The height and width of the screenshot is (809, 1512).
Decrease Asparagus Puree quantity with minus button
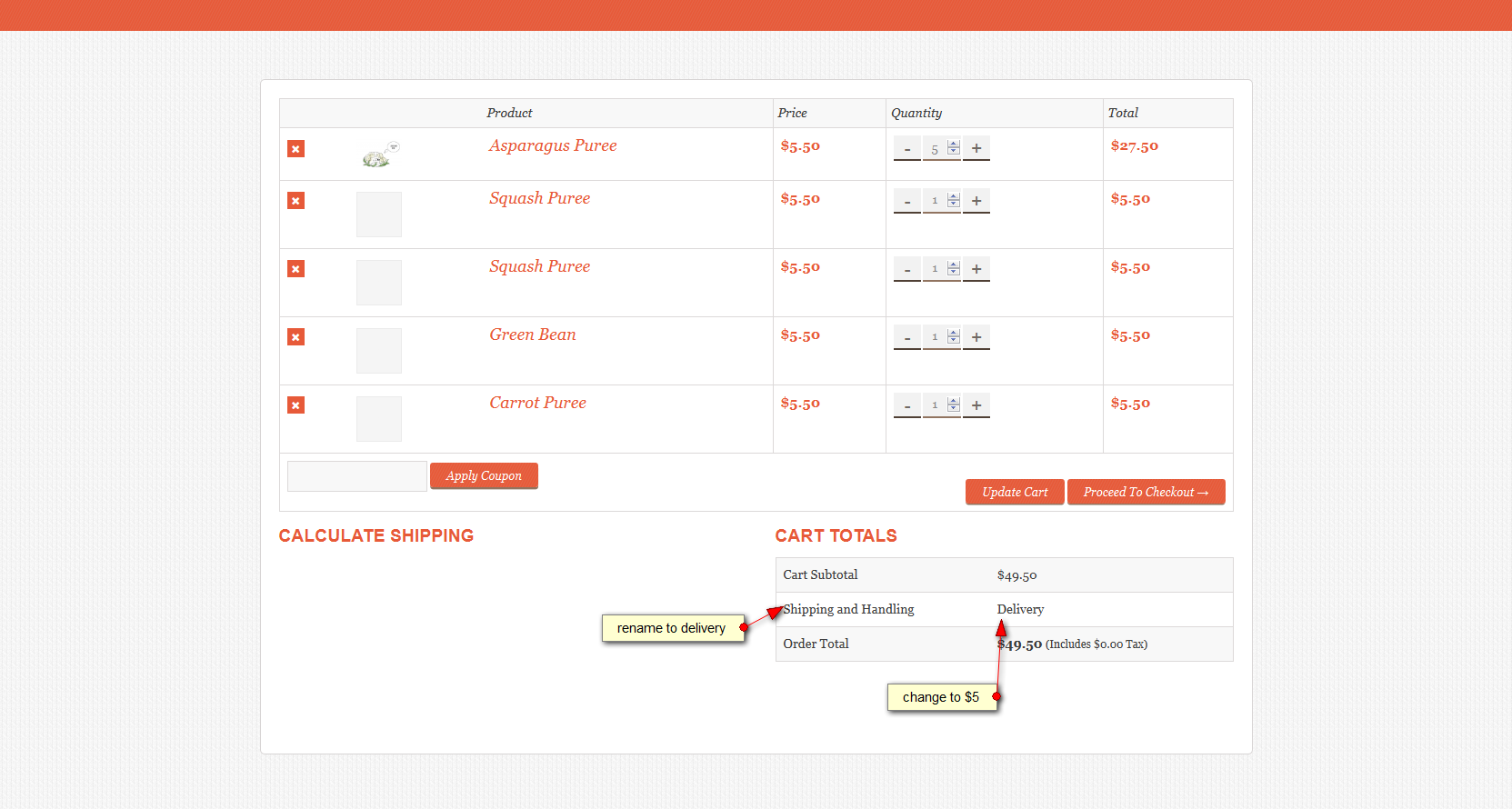point(906,148)
